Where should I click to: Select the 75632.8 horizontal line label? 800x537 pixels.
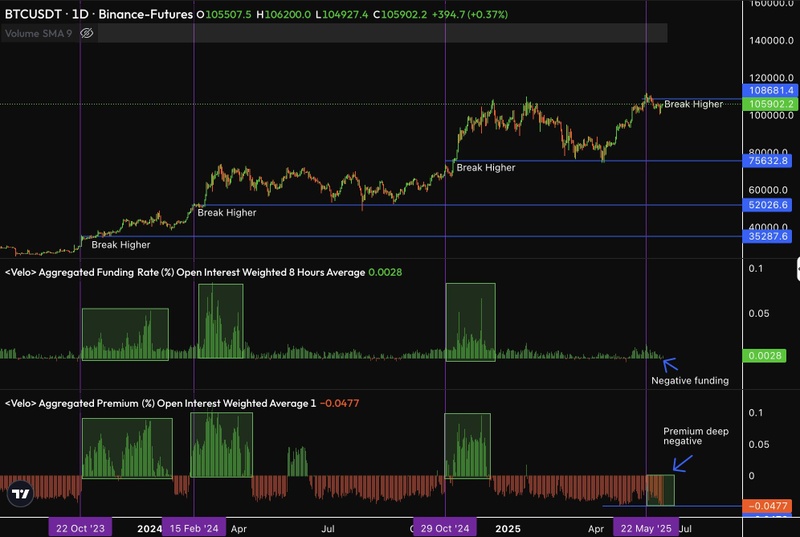pyautogui.click(x=767, y=161)
